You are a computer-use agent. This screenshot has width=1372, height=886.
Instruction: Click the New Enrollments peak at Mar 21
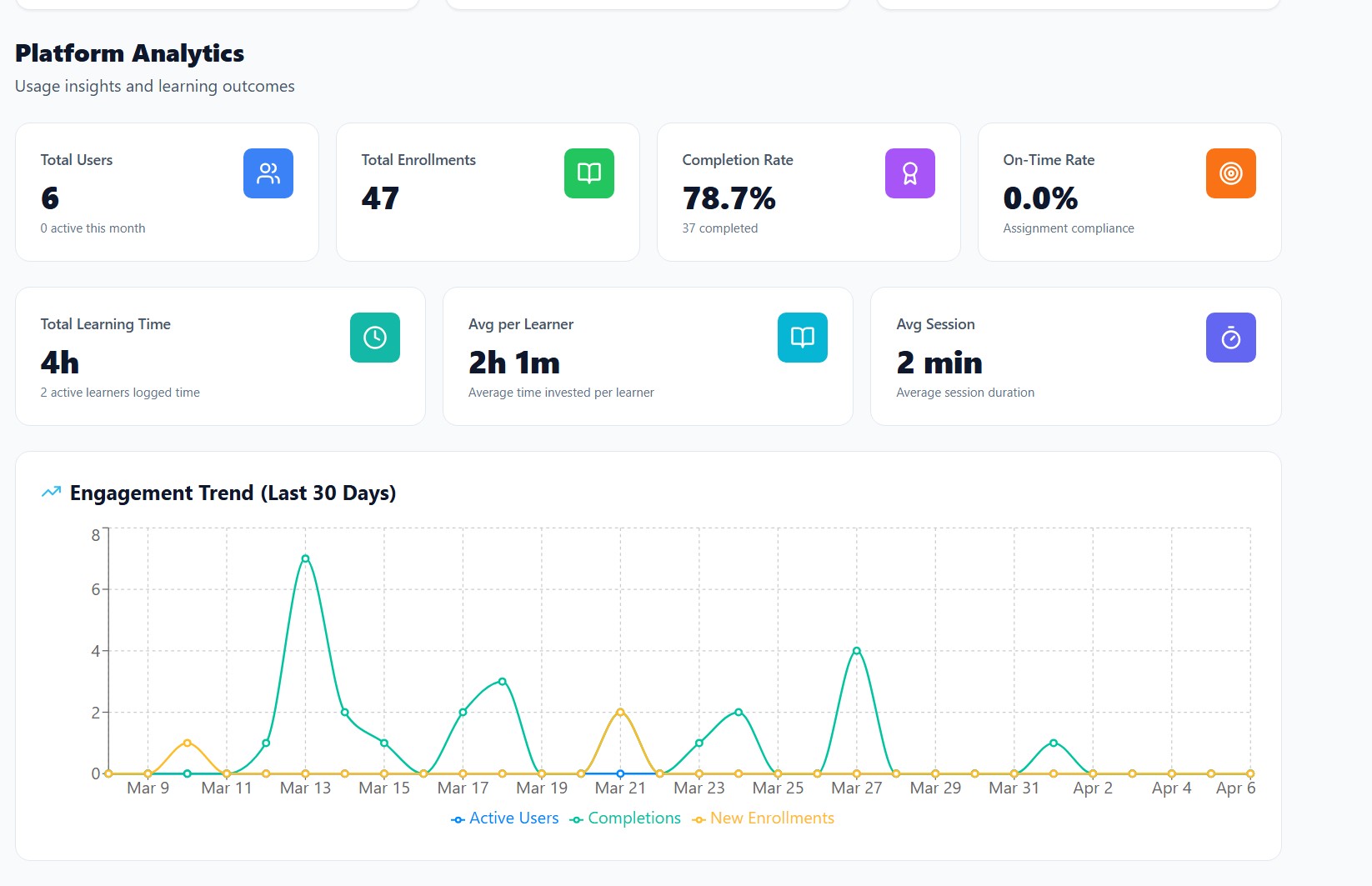click(619, 712)
